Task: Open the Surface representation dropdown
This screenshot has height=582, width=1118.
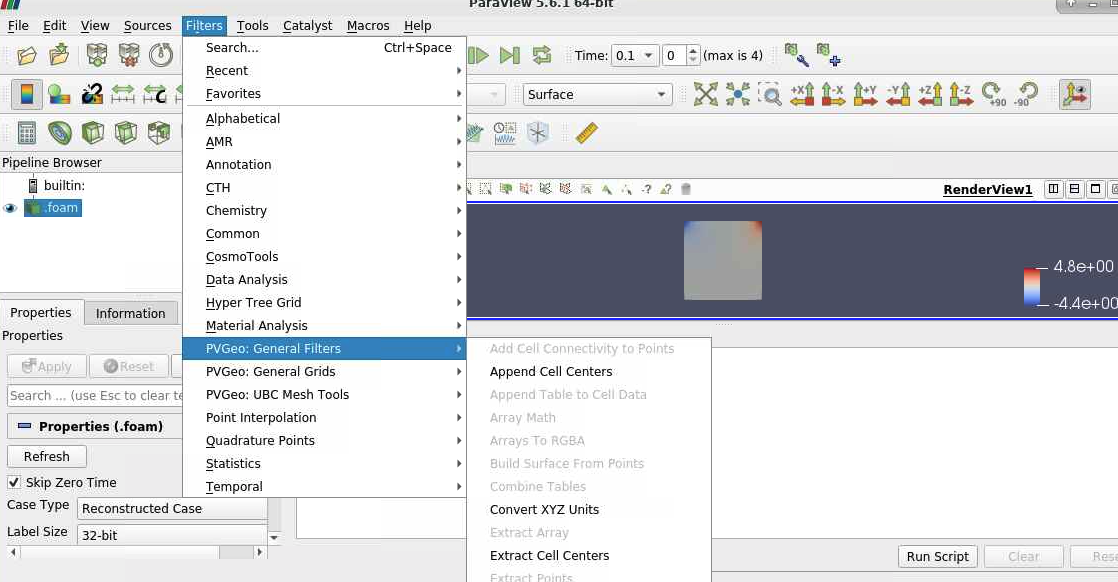Action: click(x=598, y=94)
